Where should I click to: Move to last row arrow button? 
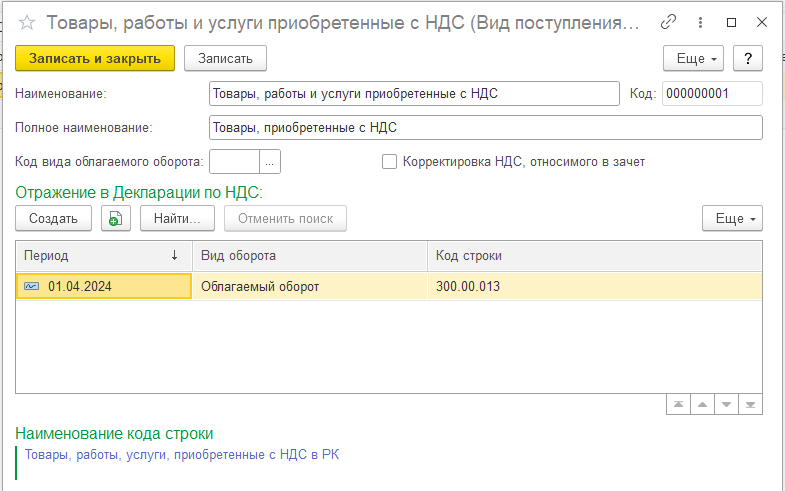(751, 404)
